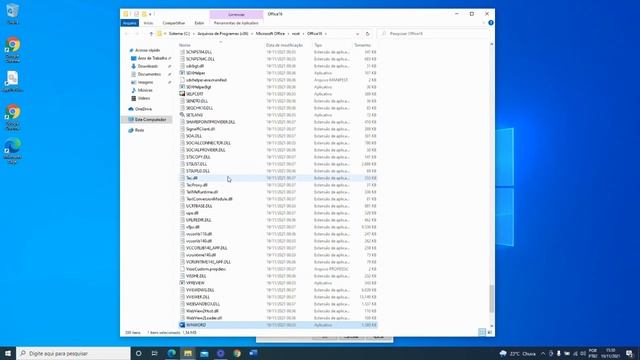Open Chrome from the taskbar
This screenshot has width=640, height=360.
pos(237,353)
